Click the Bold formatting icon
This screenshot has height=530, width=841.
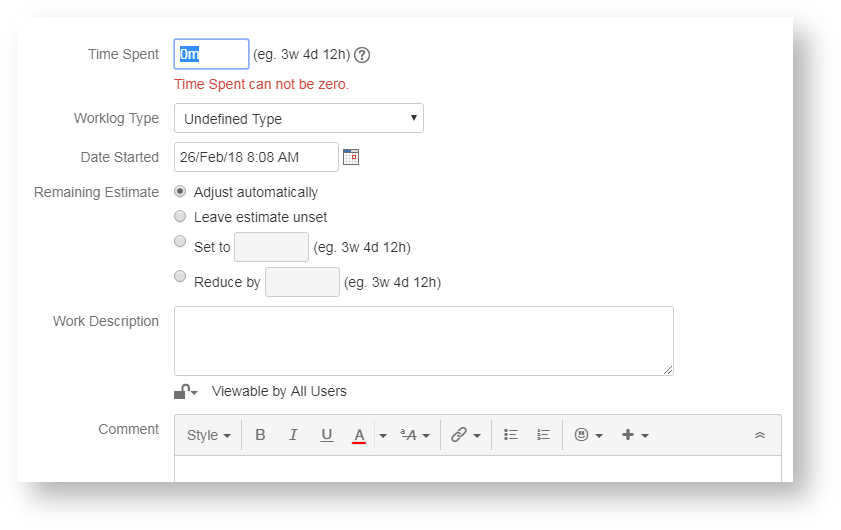[260, 435]
